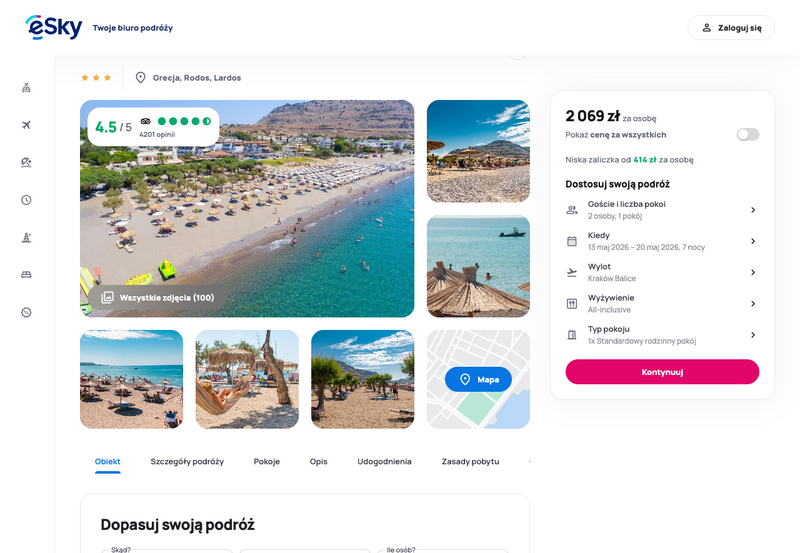Expand the Kiedy date selection row
The height and width of the screenshot is (553, 800).
coord(662,241)
